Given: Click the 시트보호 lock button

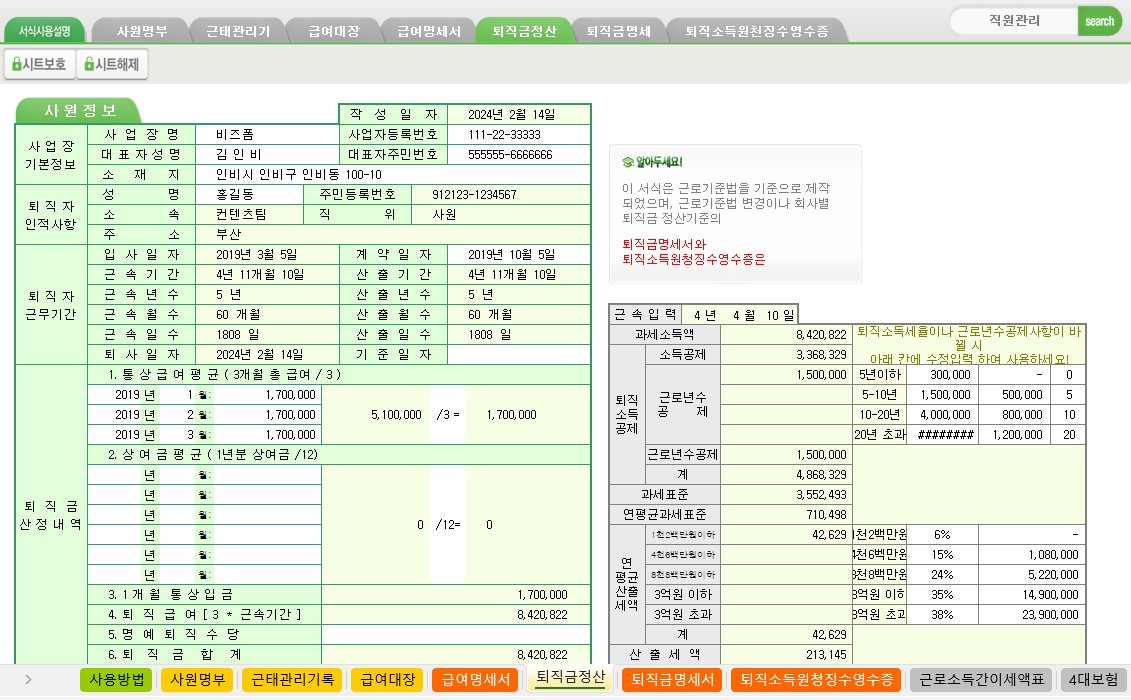Looking at the screenshot, I should pos(39,64).
